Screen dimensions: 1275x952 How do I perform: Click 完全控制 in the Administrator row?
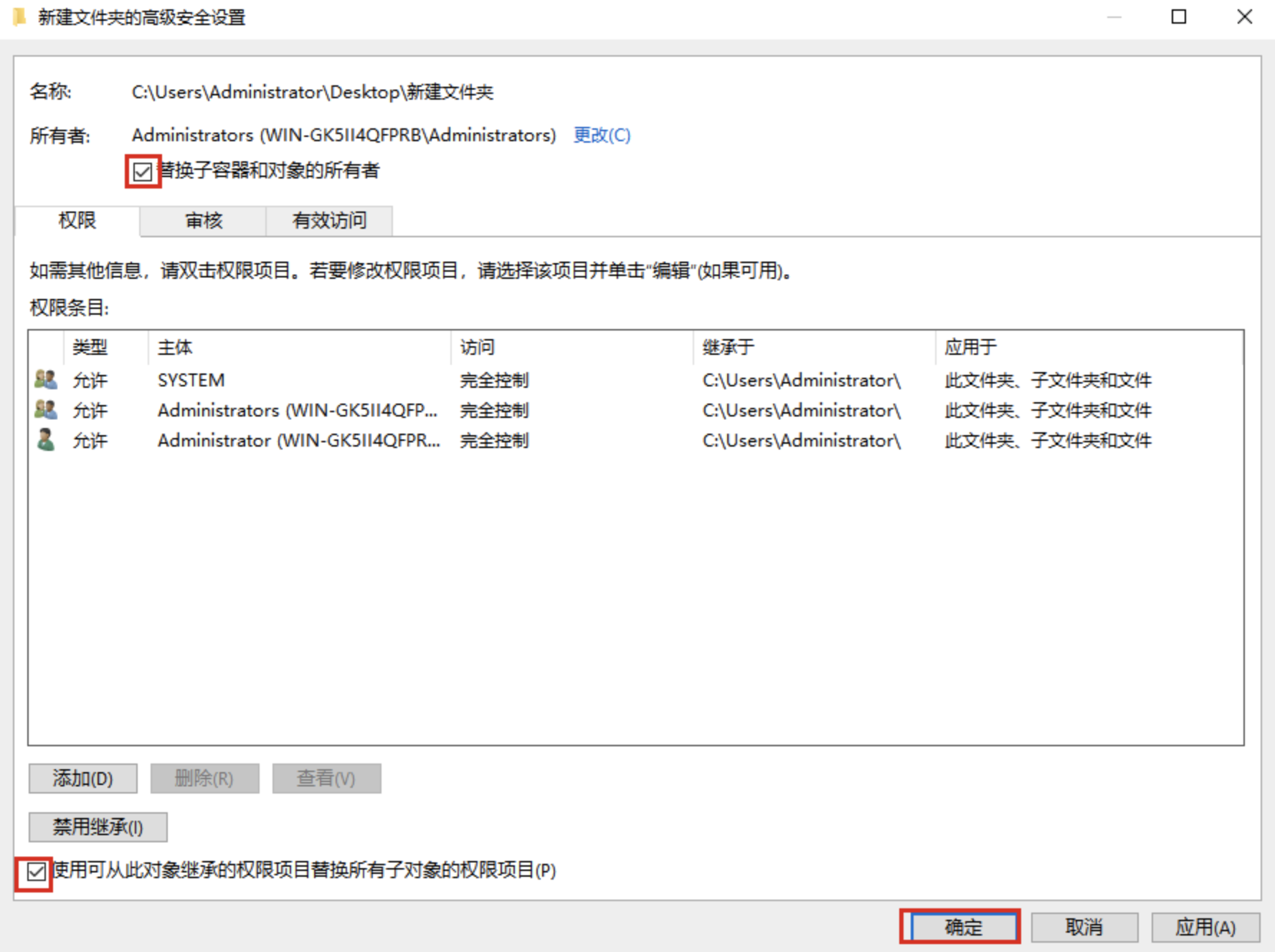coord(494,440)
